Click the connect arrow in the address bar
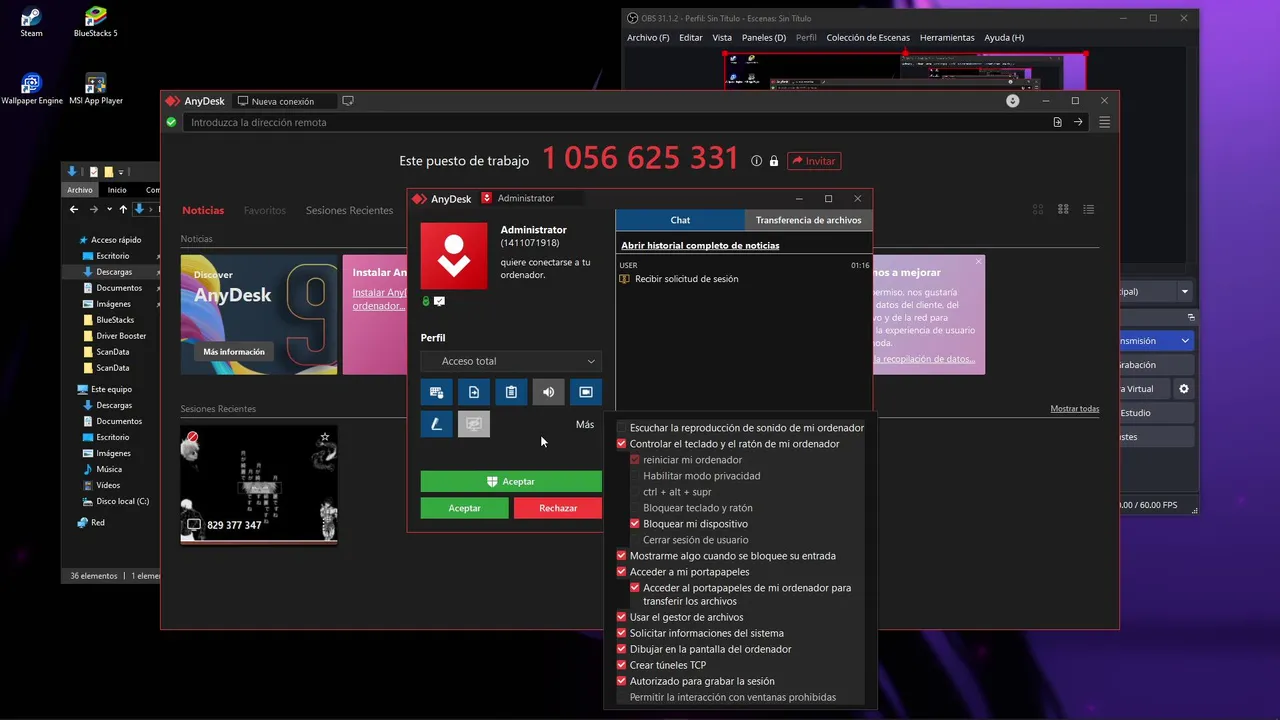The width and height of the screenshot is (1280, 720). (x=1078, y=122)
